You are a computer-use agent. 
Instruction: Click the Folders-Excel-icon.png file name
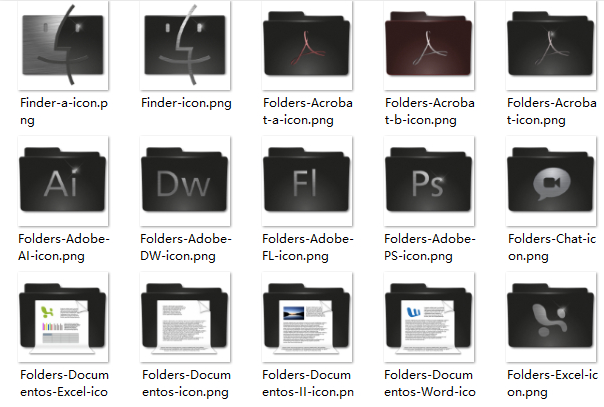click(x=552, y=383)
